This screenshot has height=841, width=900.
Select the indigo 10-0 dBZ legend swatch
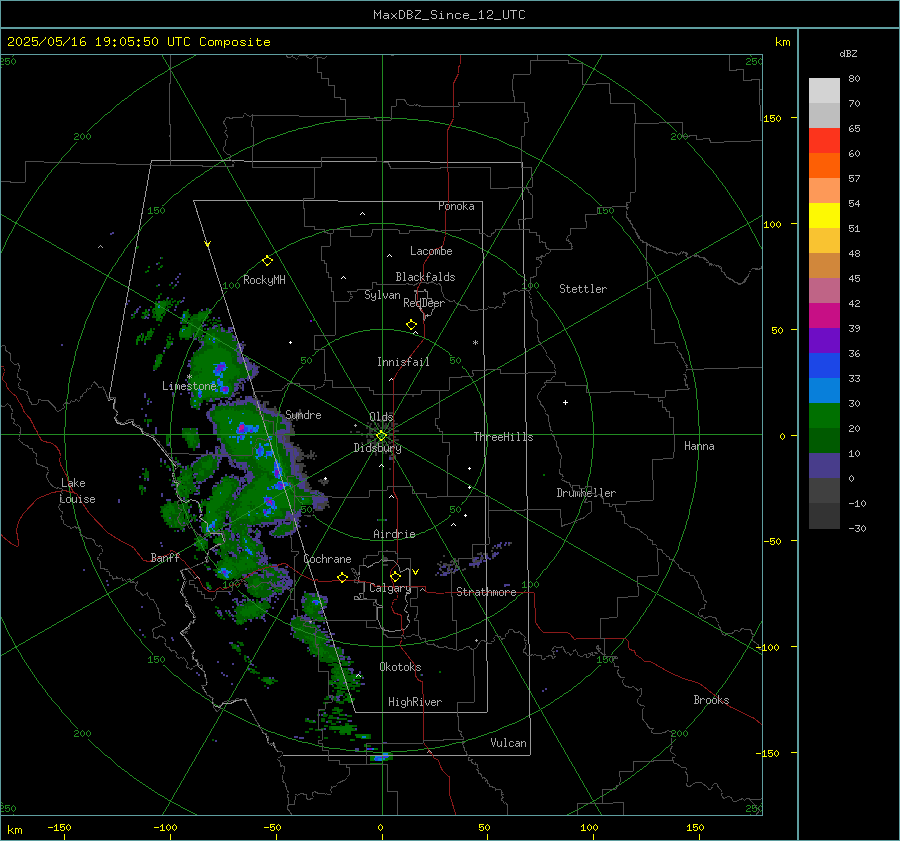point(824,466)
